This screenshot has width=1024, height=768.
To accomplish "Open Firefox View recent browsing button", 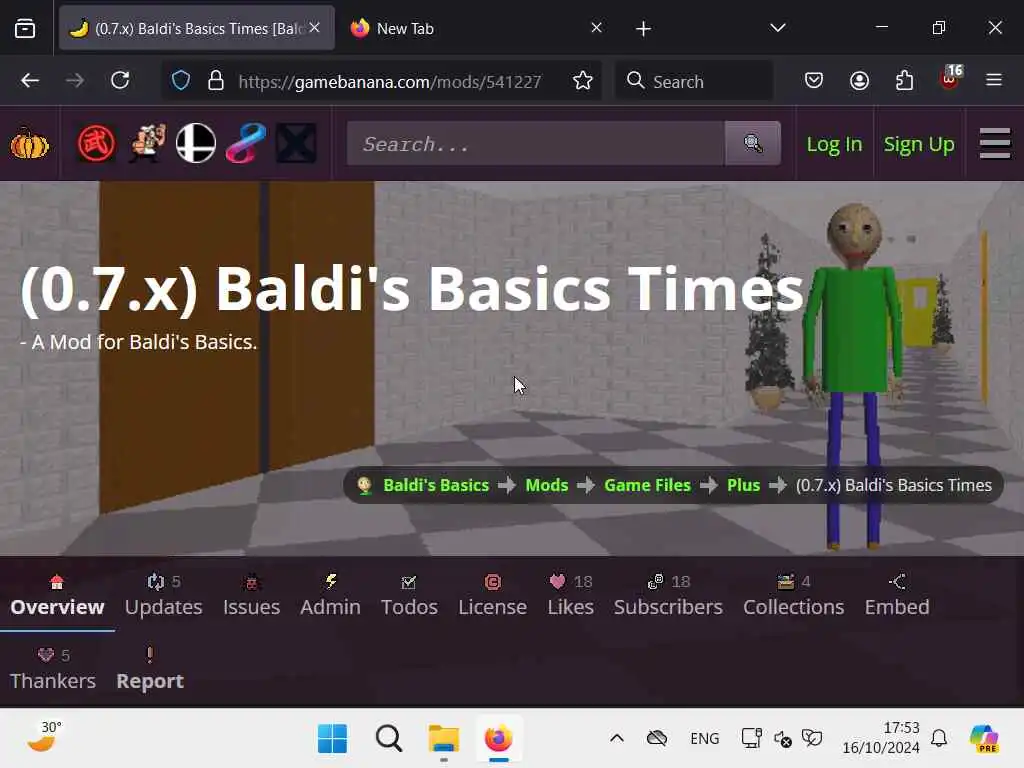I will (25, 28).
